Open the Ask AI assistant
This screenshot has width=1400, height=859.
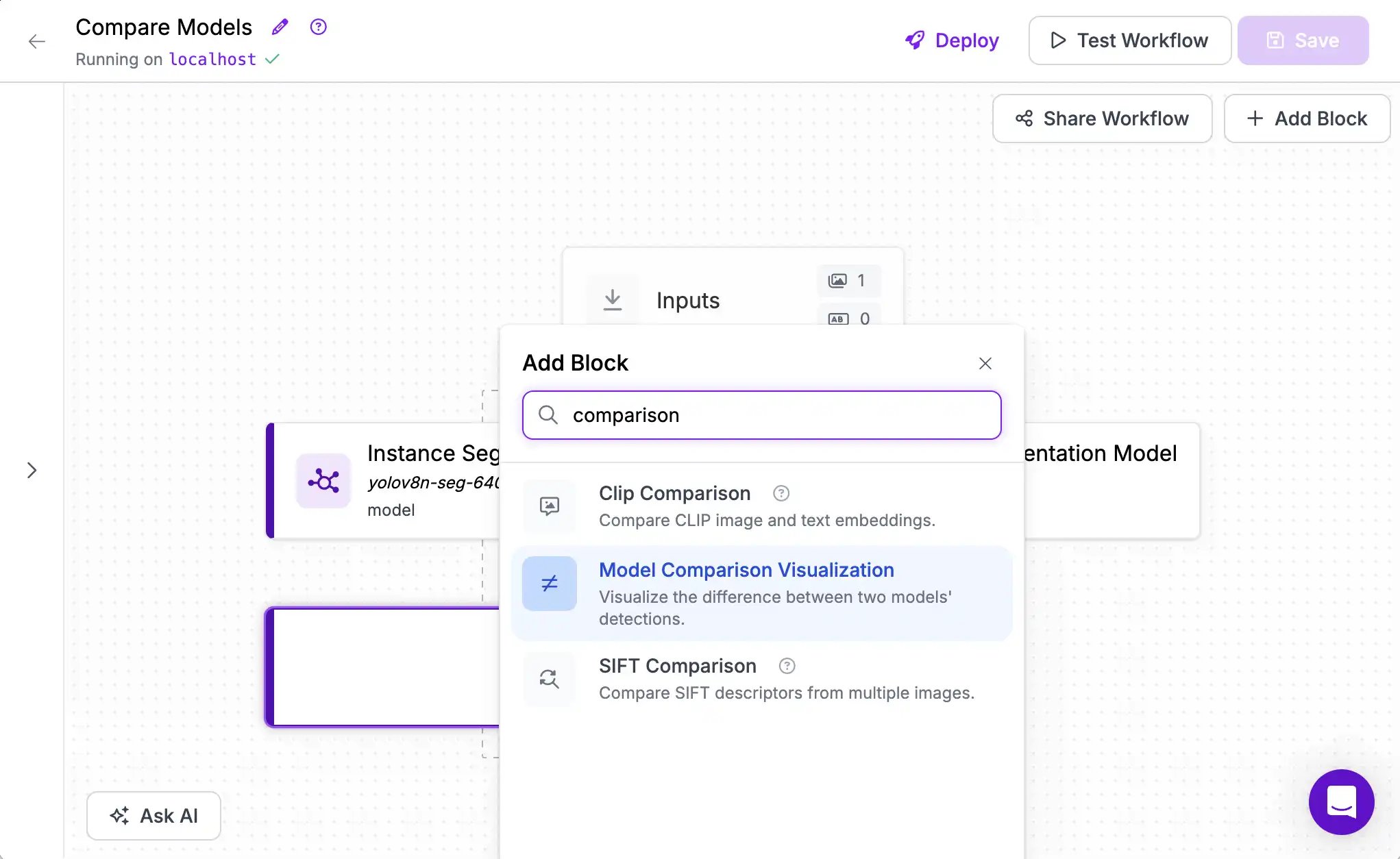[x=153, y=816]
